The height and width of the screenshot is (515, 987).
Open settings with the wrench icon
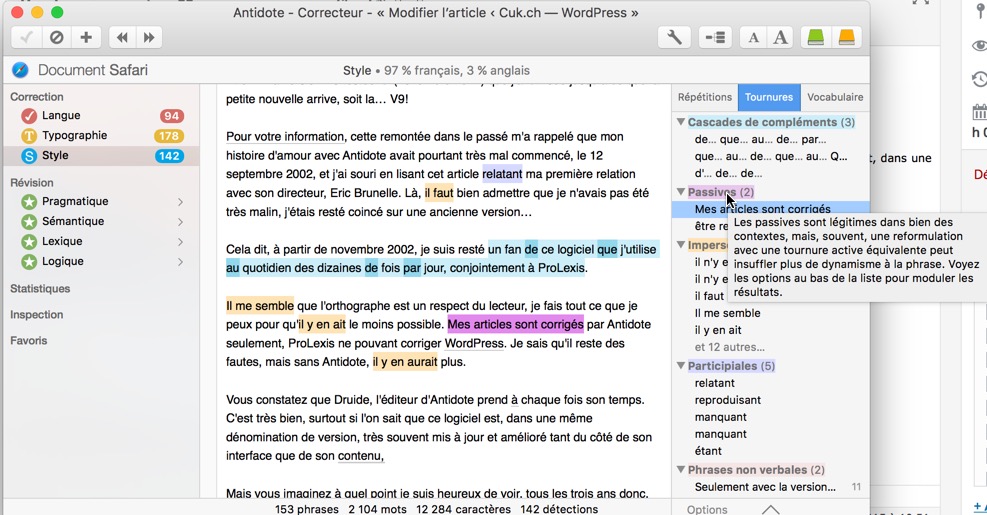(674, 38)
